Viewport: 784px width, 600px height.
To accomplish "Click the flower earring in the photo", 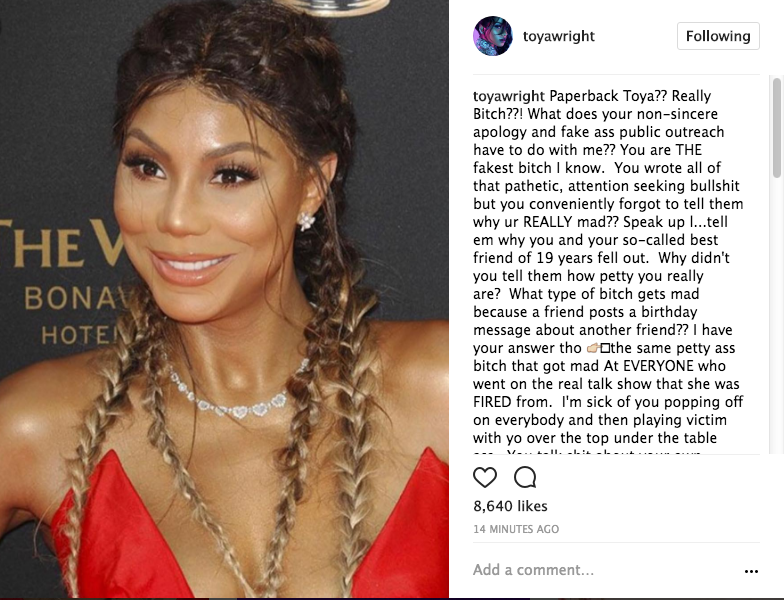I will tap(306, 220).
